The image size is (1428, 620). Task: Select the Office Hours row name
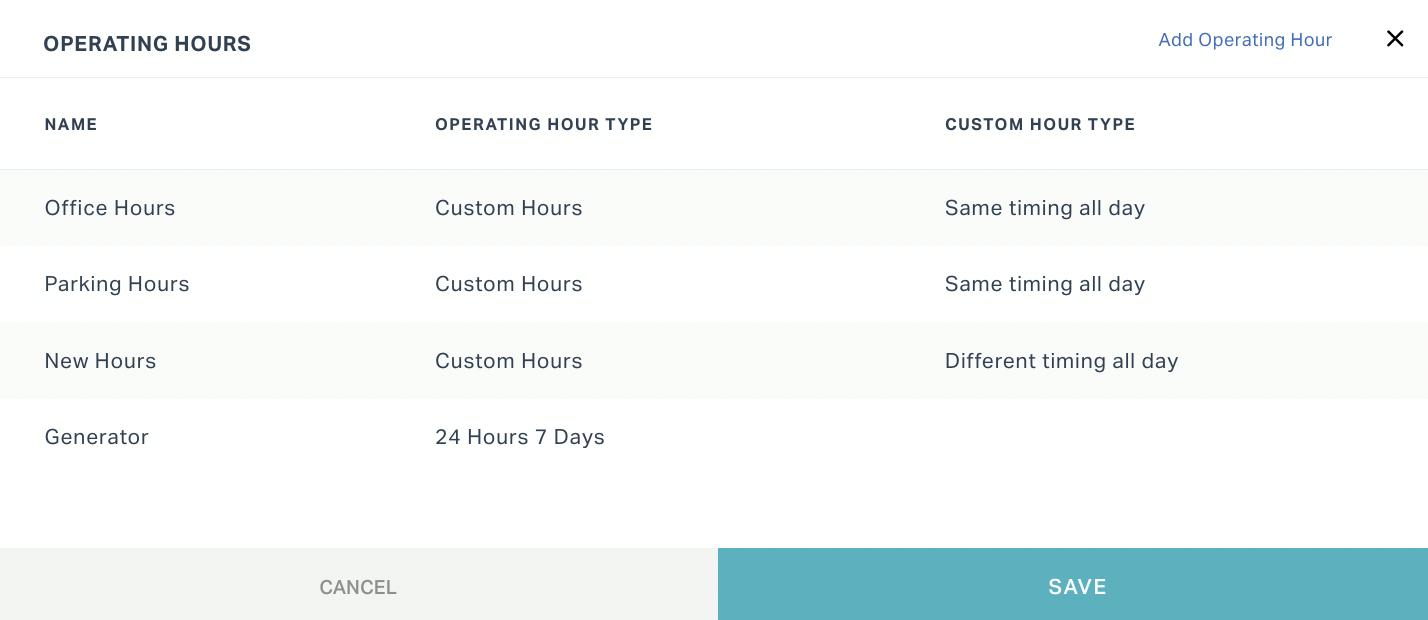110,208
